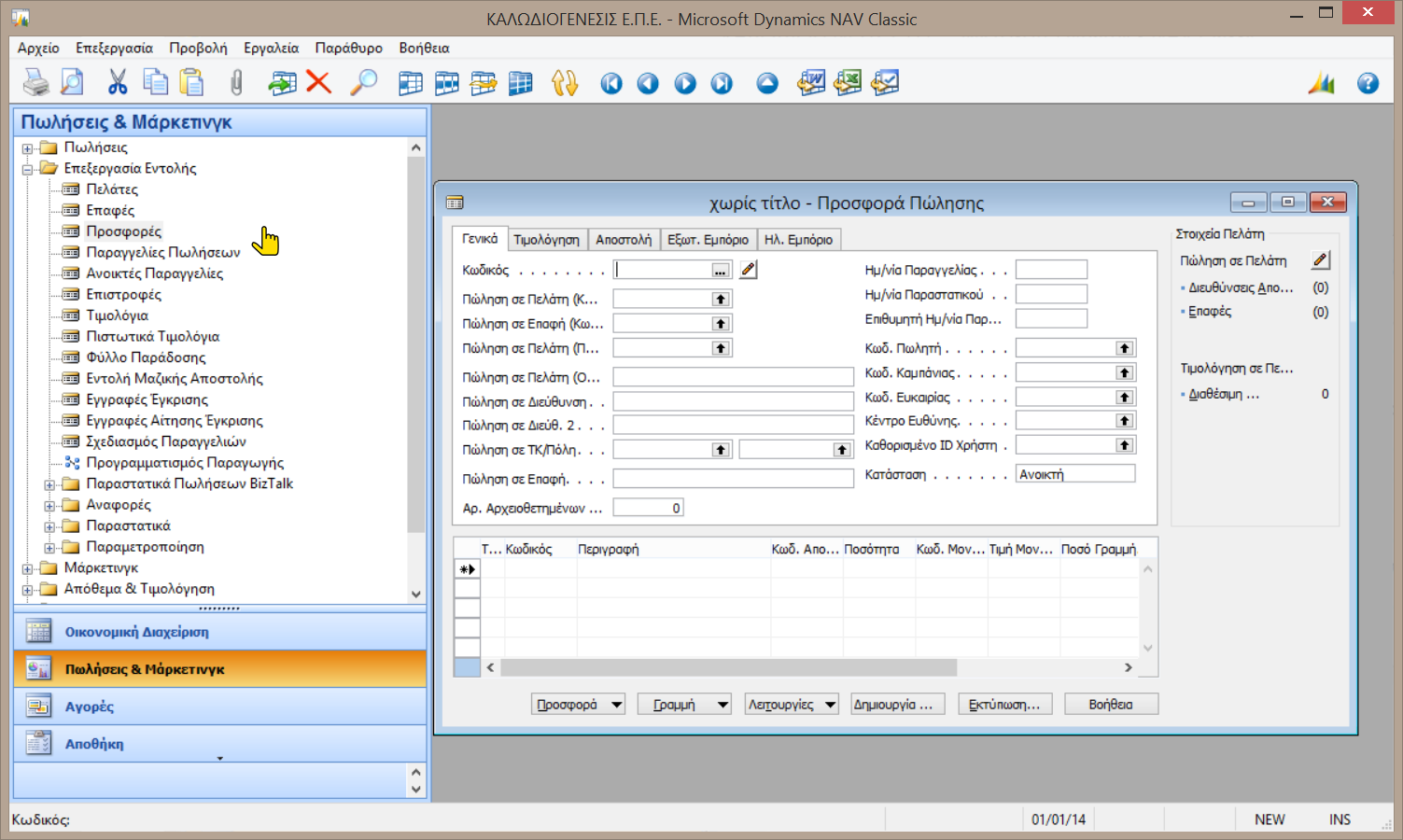
Task: Open the Αποθήκη module
Action: point(220,744)
